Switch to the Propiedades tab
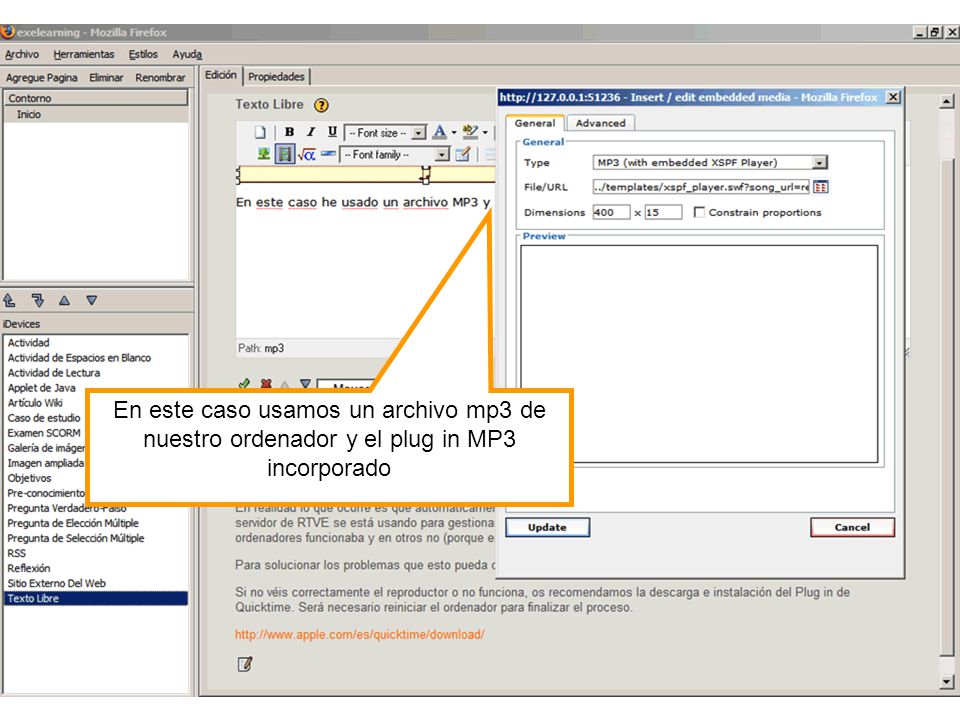960x720 pixels. click(276, 77)
